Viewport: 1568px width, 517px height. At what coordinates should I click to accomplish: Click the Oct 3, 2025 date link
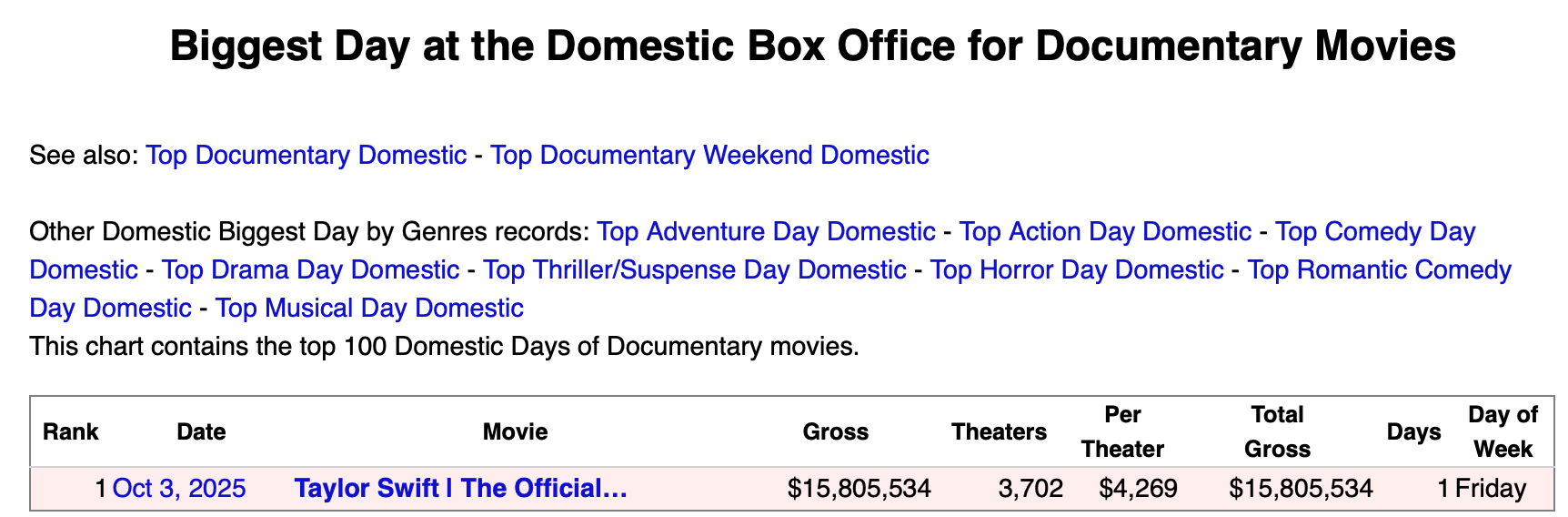tap(179, 489)
